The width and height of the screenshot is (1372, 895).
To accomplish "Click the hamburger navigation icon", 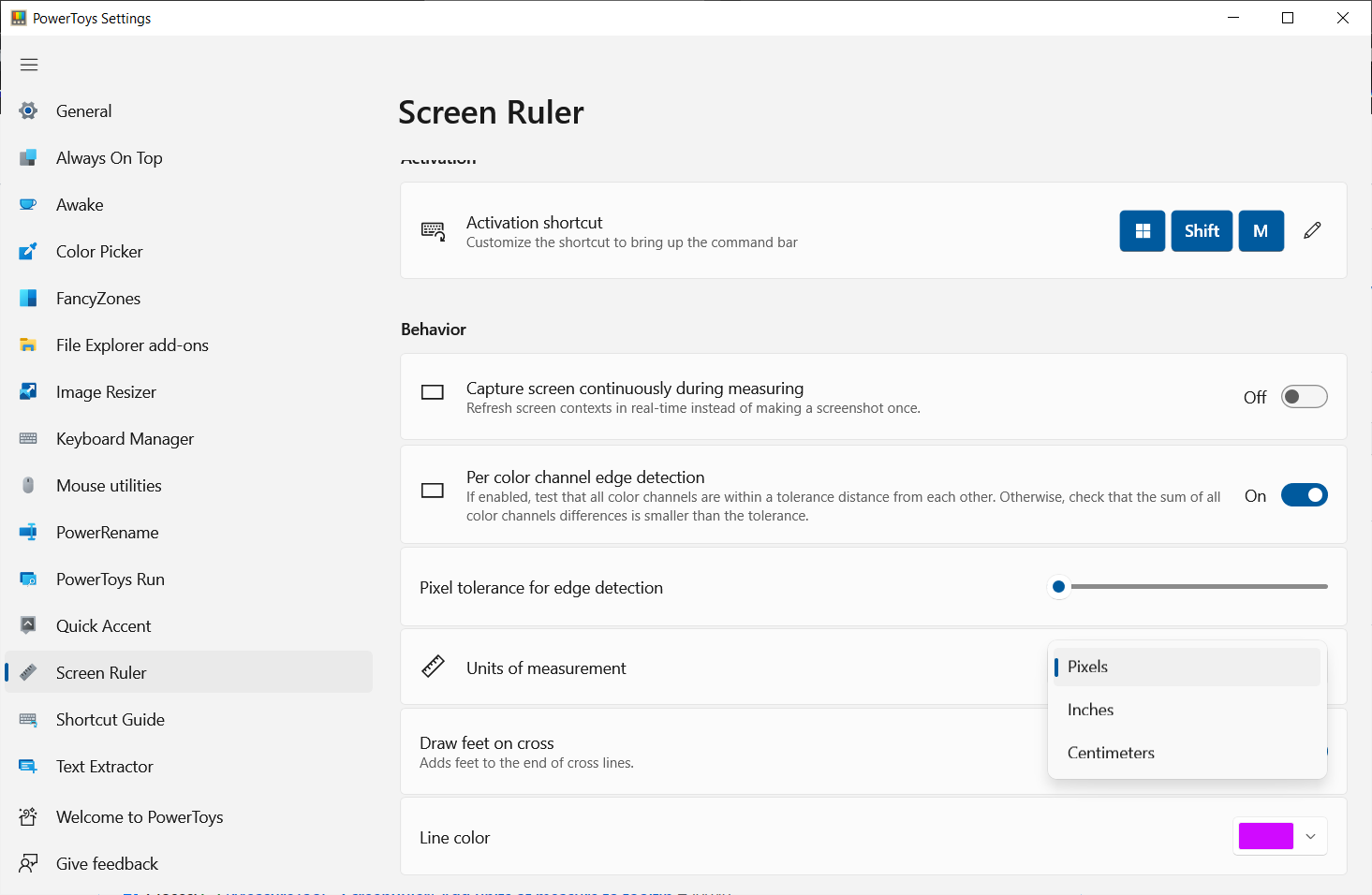I will point(28,65).
